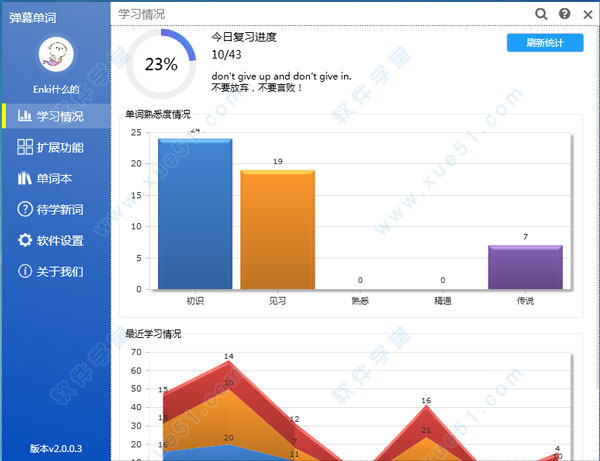600x461 pixels.
Task: Open the 待学新词 menu label
Action: pos(60,210)
